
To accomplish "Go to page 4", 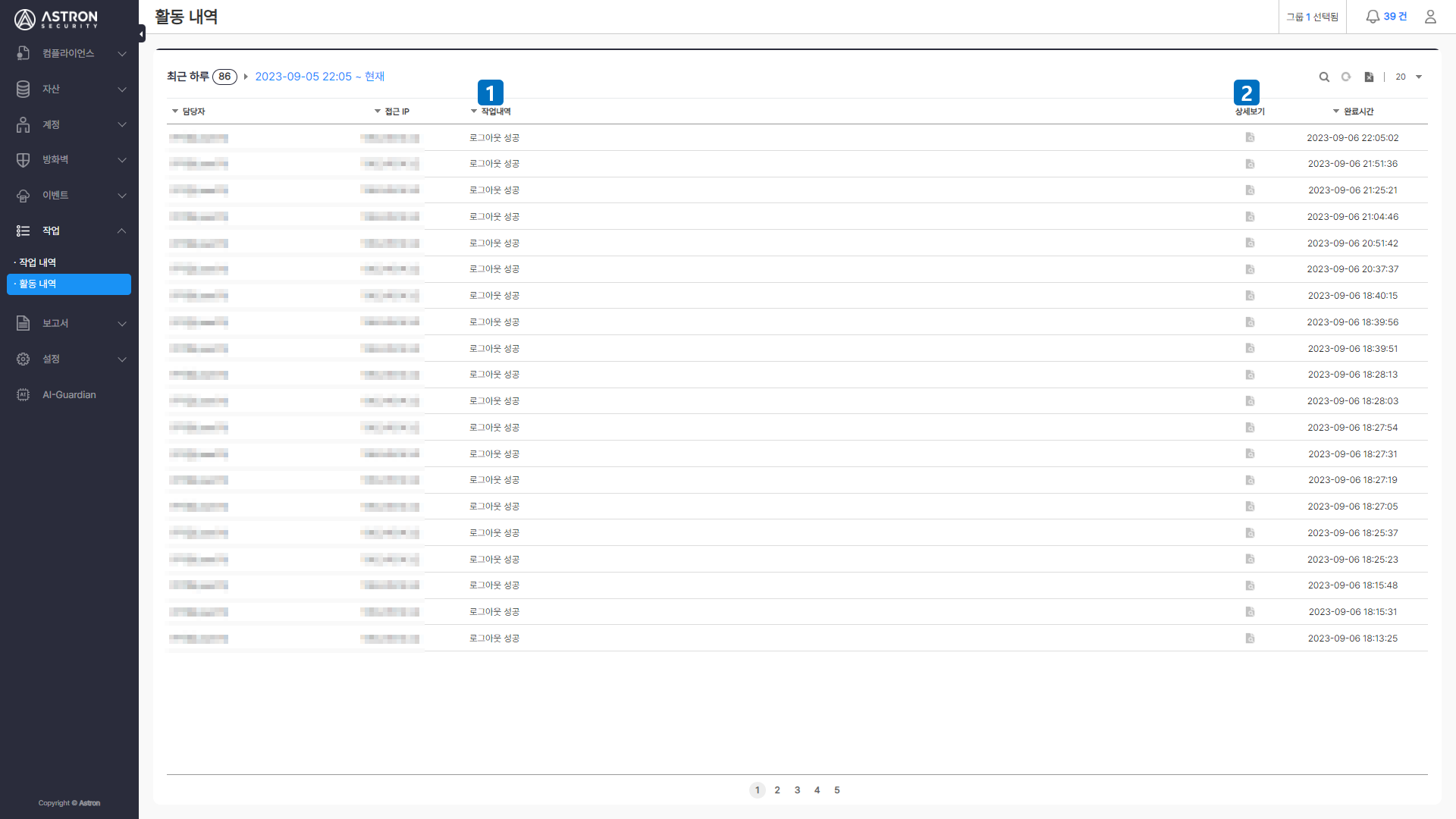I will pos(817,790).
